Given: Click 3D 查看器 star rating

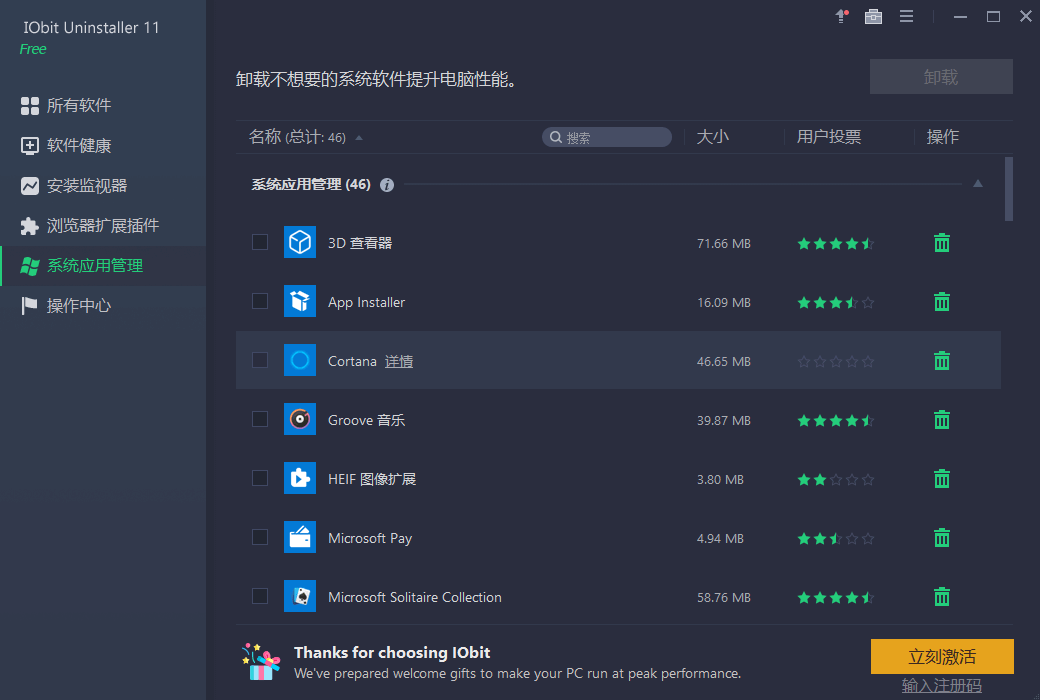Looking at the screenshot, I should click(836, 244).
